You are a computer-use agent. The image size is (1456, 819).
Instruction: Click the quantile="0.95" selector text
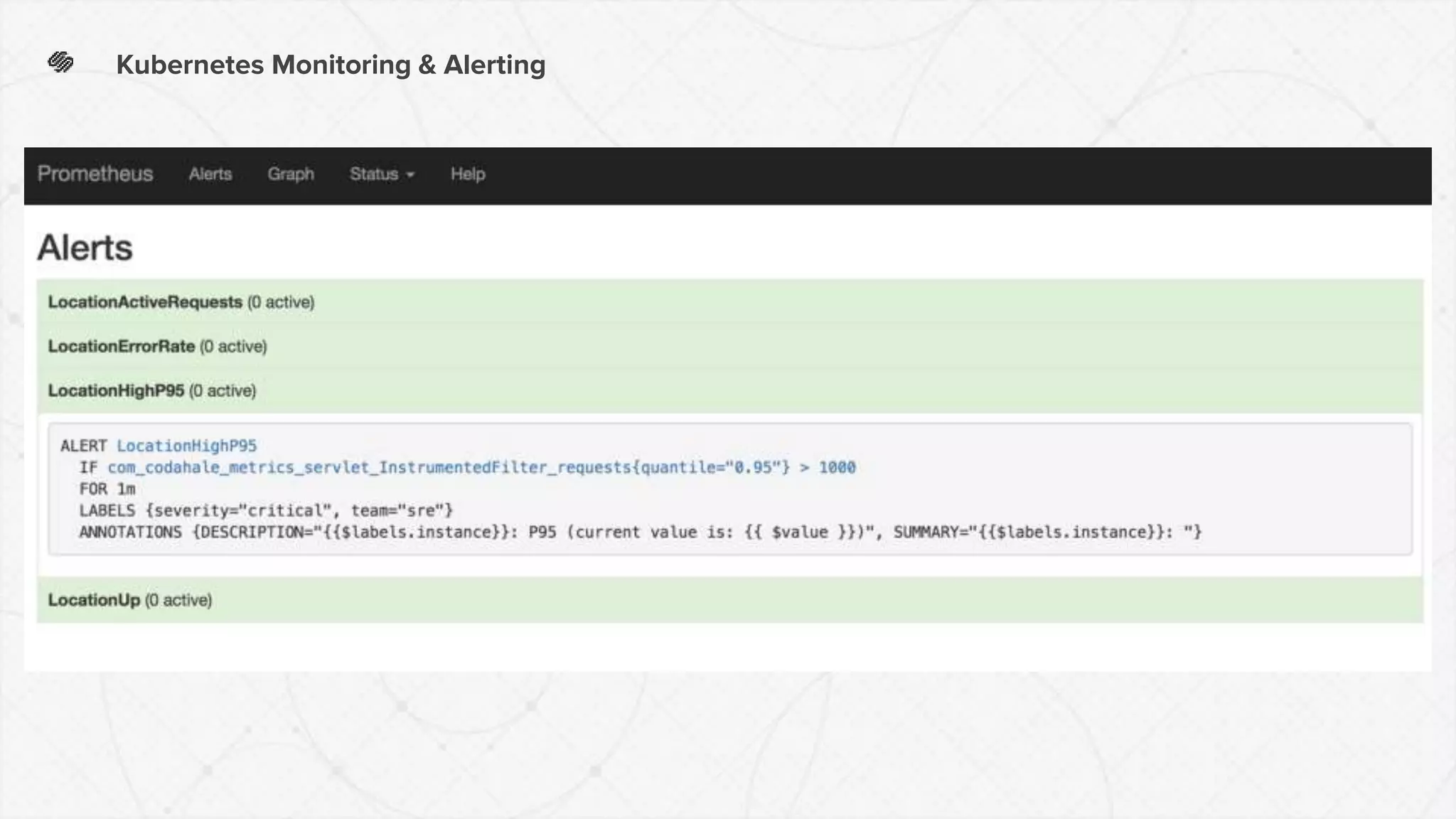click(711, 467)
